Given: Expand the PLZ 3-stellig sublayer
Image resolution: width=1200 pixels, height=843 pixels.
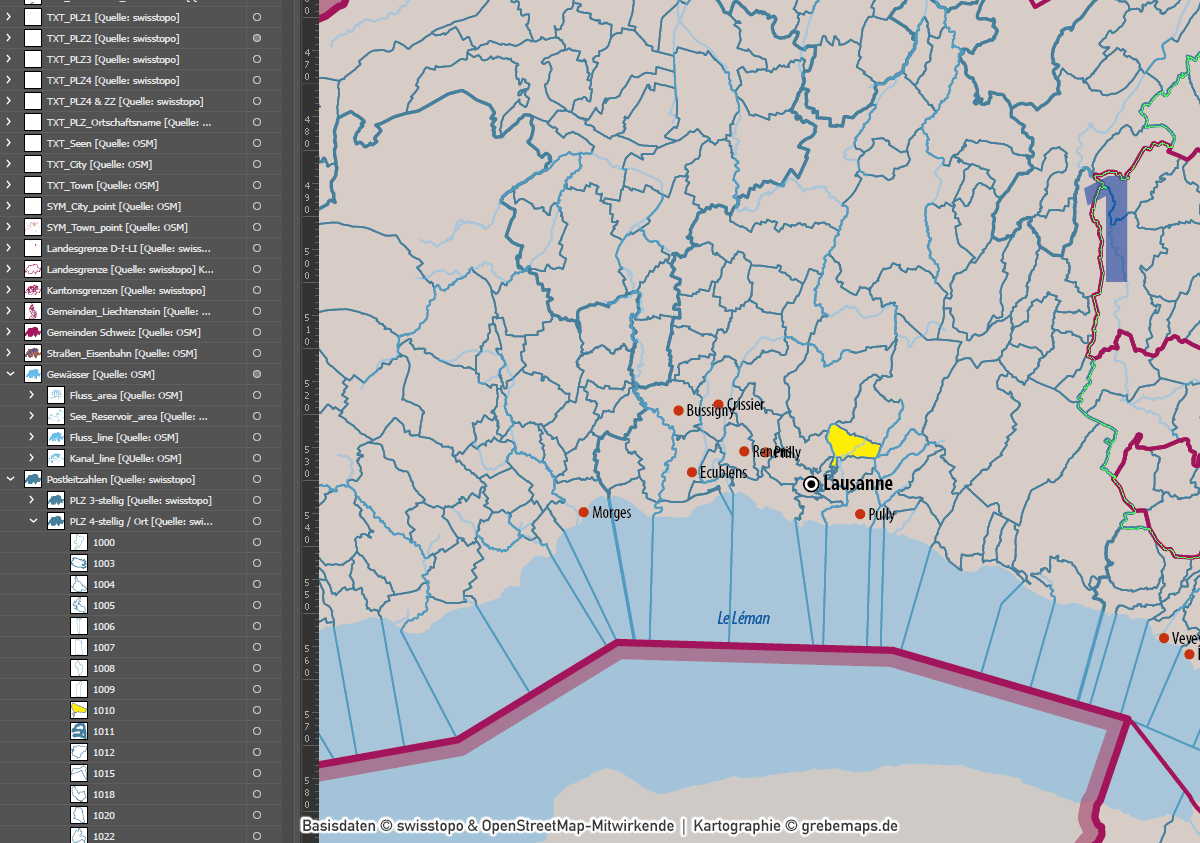Looking at the screenshot, I should point(31,500).
